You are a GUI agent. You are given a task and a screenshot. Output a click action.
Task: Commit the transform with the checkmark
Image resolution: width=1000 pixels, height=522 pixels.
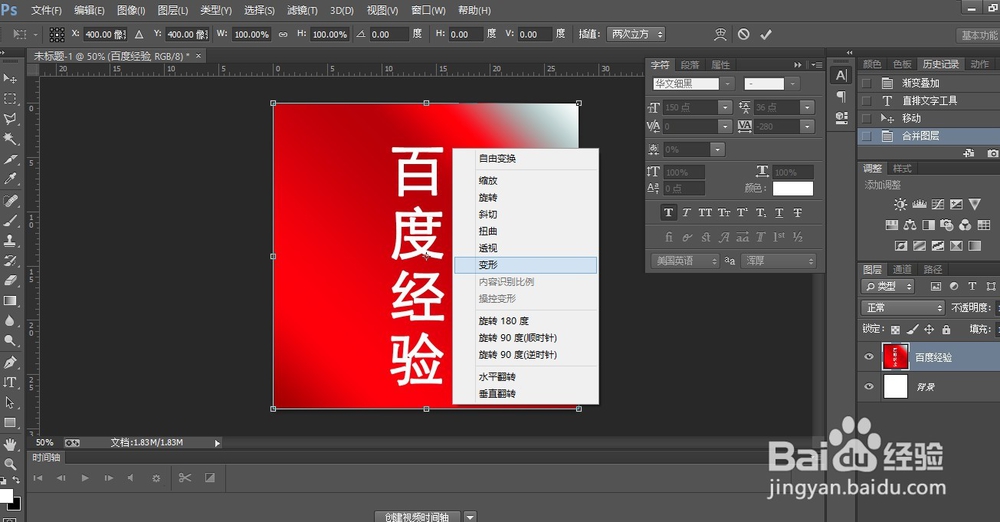coord(766,34)
